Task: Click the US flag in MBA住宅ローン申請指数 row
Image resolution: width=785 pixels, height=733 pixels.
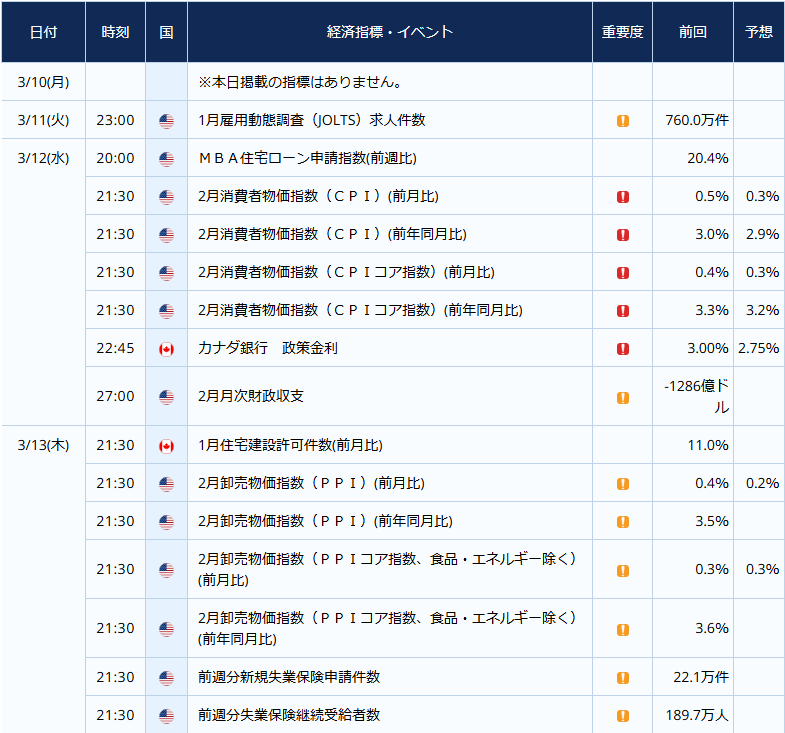Action: pos(166,159)
